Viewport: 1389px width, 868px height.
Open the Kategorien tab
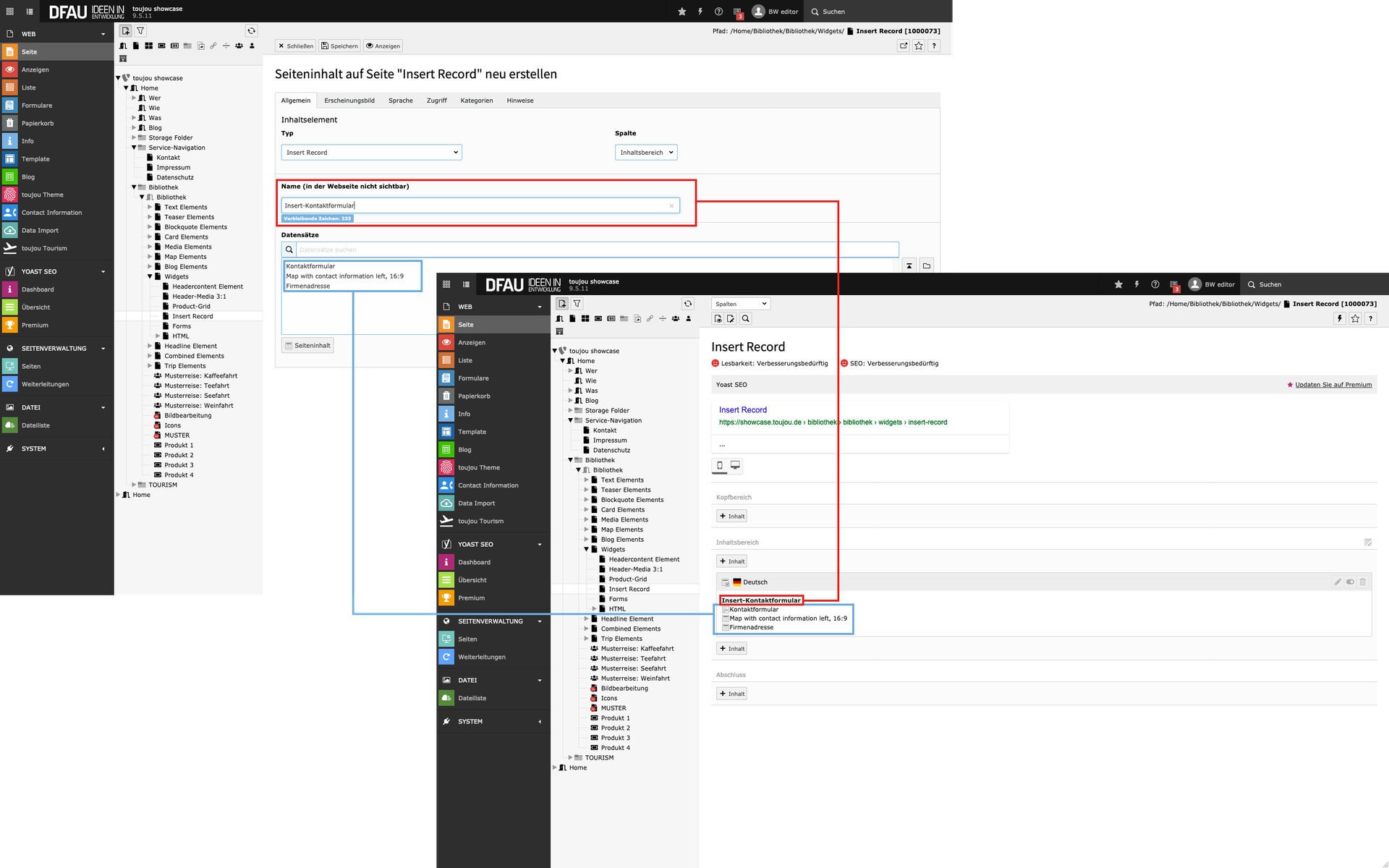pos(476,101)
